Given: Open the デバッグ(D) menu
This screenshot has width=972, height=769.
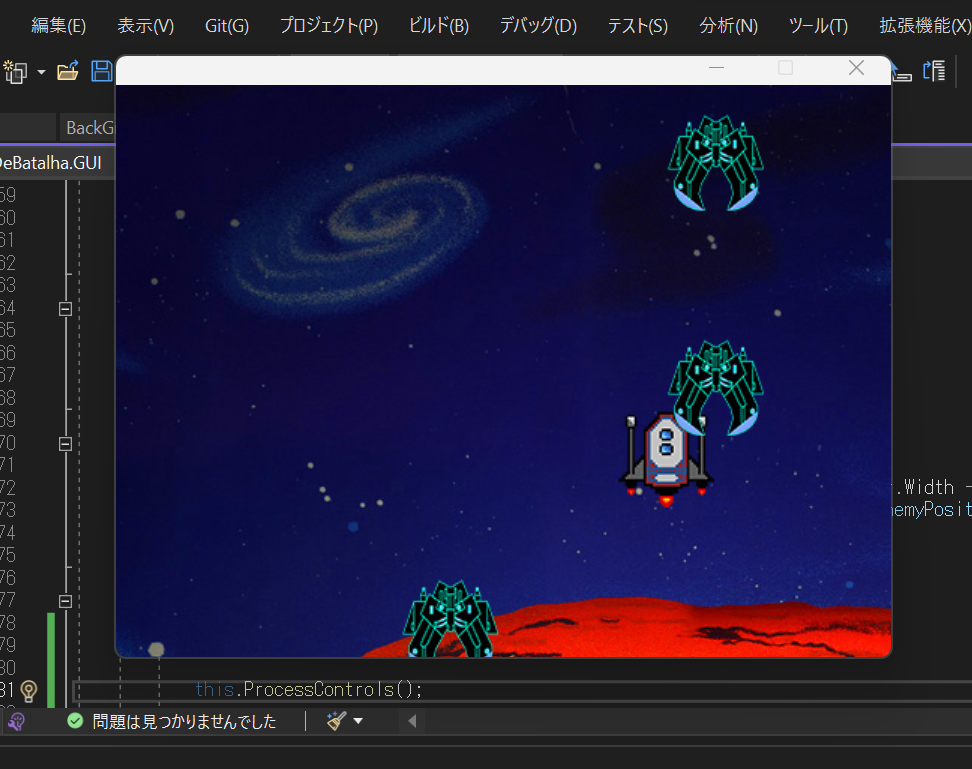Looking at the screenshot, I should click(x=538, y=26).
